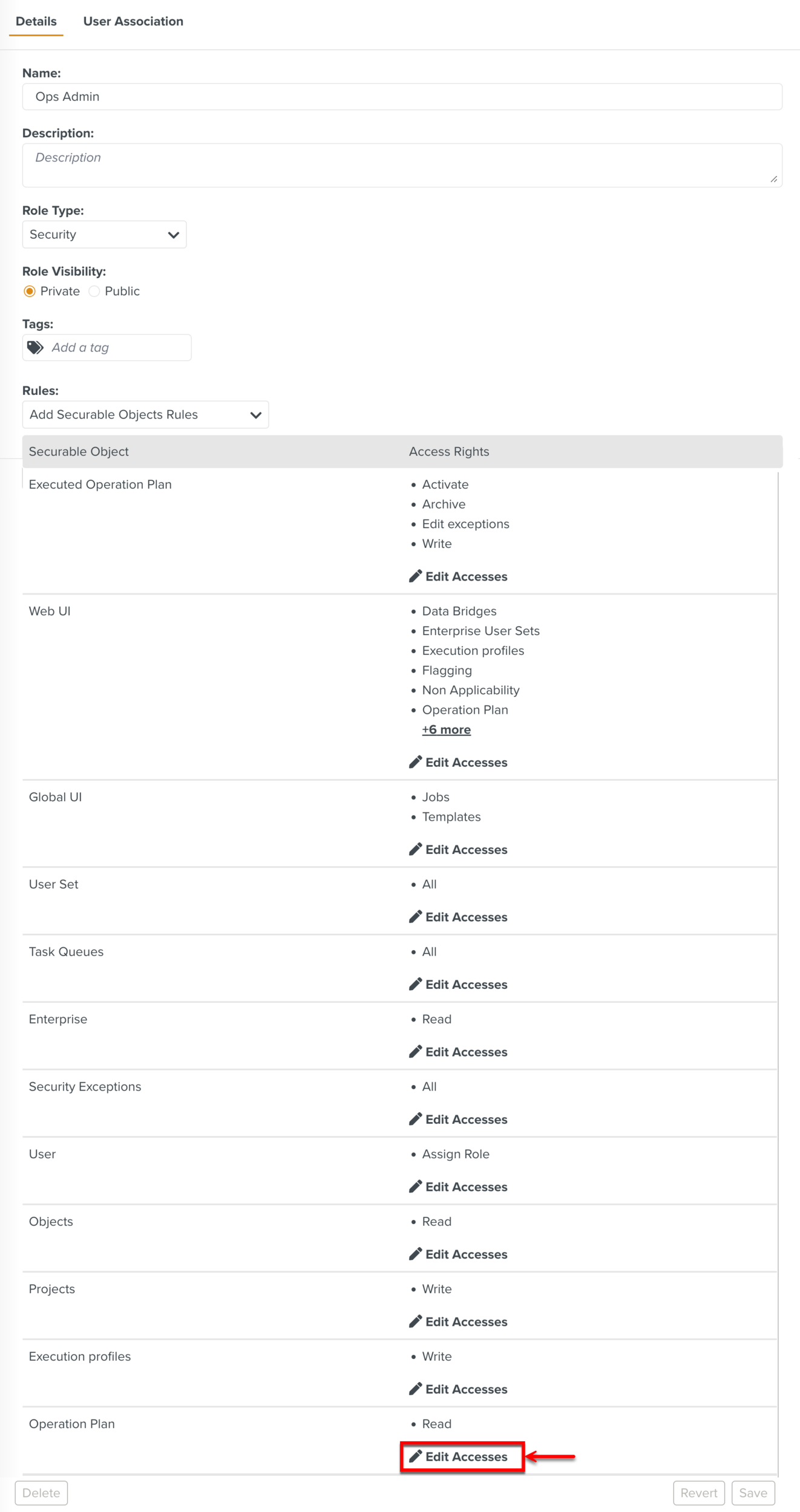Click the Delete button
The image size is (800, 1512).
(41, 1493)
